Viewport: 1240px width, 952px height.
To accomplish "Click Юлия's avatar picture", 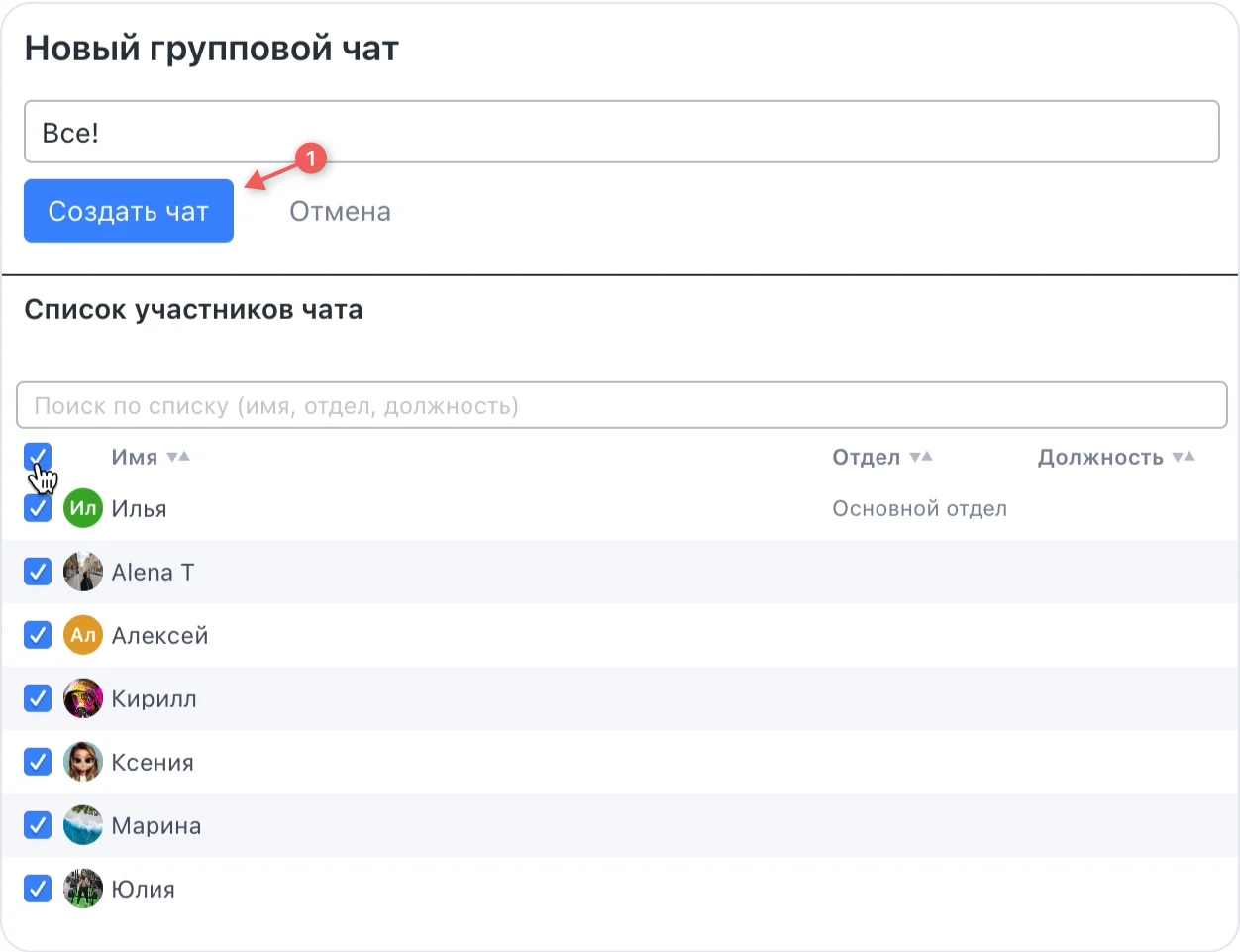I will (83, 889).
